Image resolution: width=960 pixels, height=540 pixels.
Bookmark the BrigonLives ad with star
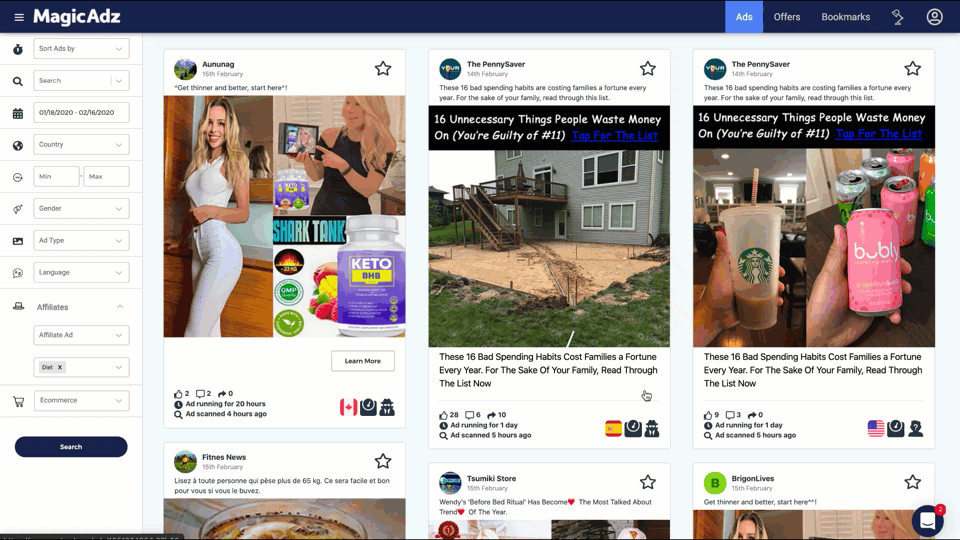[912, 482]
